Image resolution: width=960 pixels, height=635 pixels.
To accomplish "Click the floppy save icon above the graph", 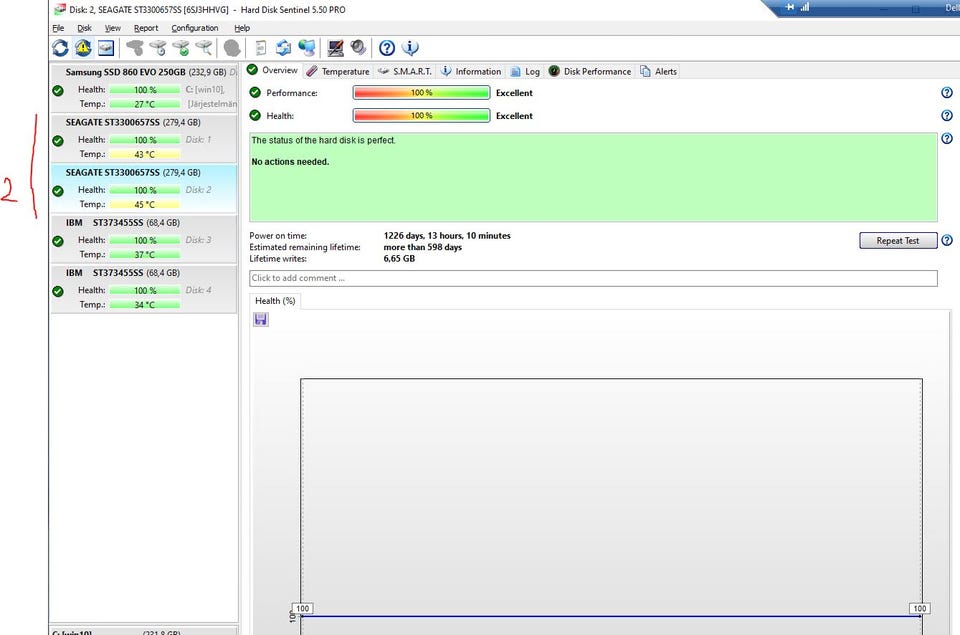I will tap(261, 319).
